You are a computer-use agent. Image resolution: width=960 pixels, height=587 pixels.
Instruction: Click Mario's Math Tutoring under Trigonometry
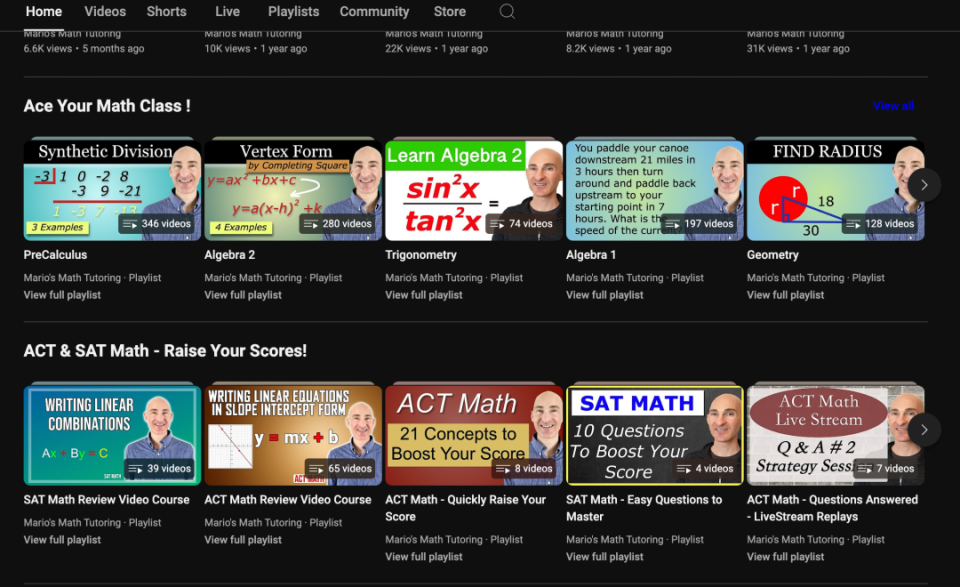coord(433,278)
